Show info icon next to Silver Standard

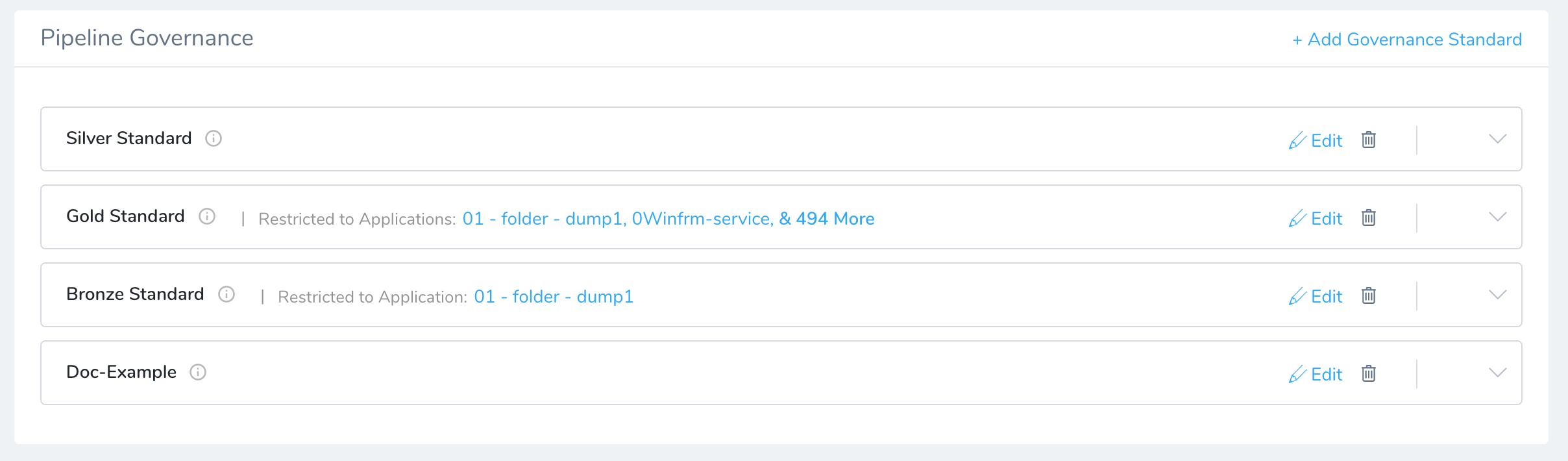click(x=214, y=138)
